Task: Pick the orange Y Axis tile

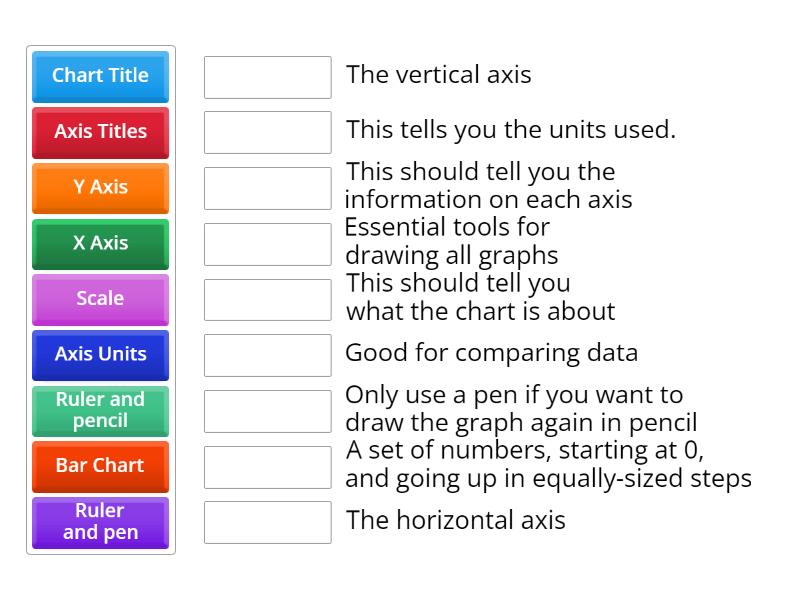Action: pos(100,187)
